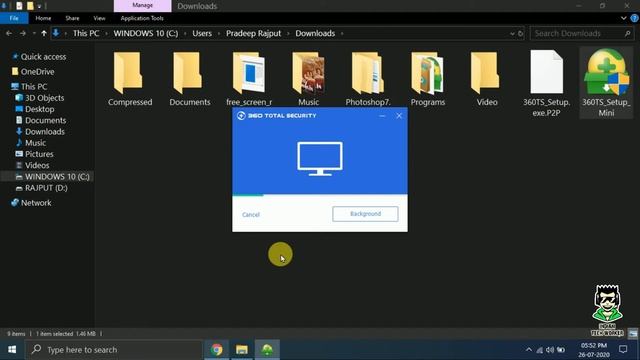Switch to large icons view in status bar
The width and height of the screenshot is (640, 360).
[x=633, y=333]
